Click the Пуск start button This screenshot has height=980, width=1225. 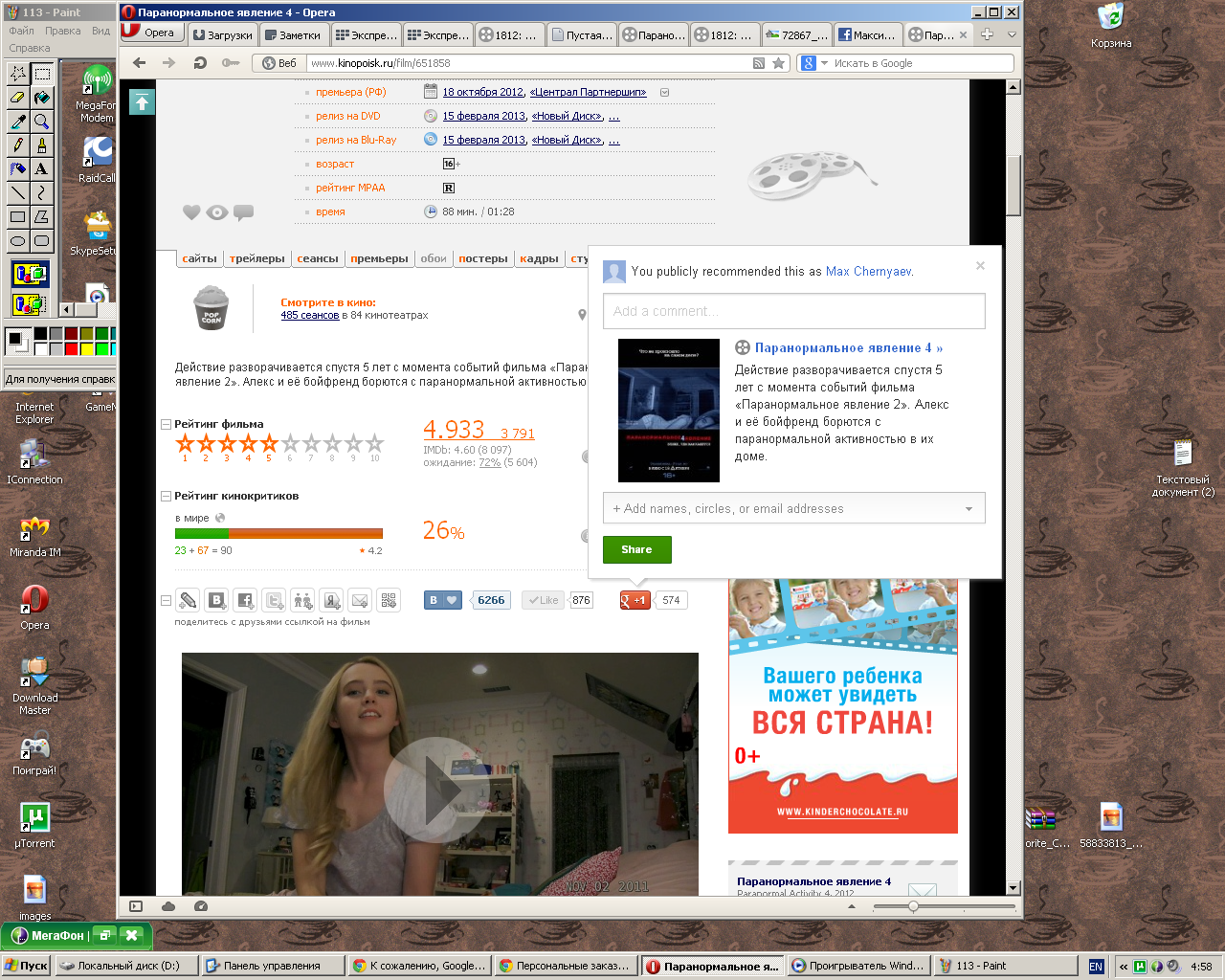[26, 966]
